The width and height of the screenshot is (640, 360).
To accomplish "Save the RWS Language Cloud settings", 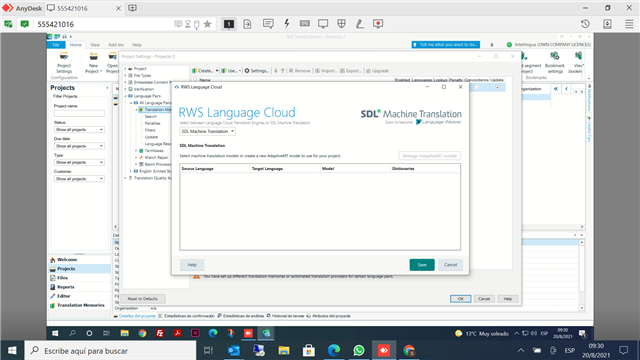I will coord(422,265).
